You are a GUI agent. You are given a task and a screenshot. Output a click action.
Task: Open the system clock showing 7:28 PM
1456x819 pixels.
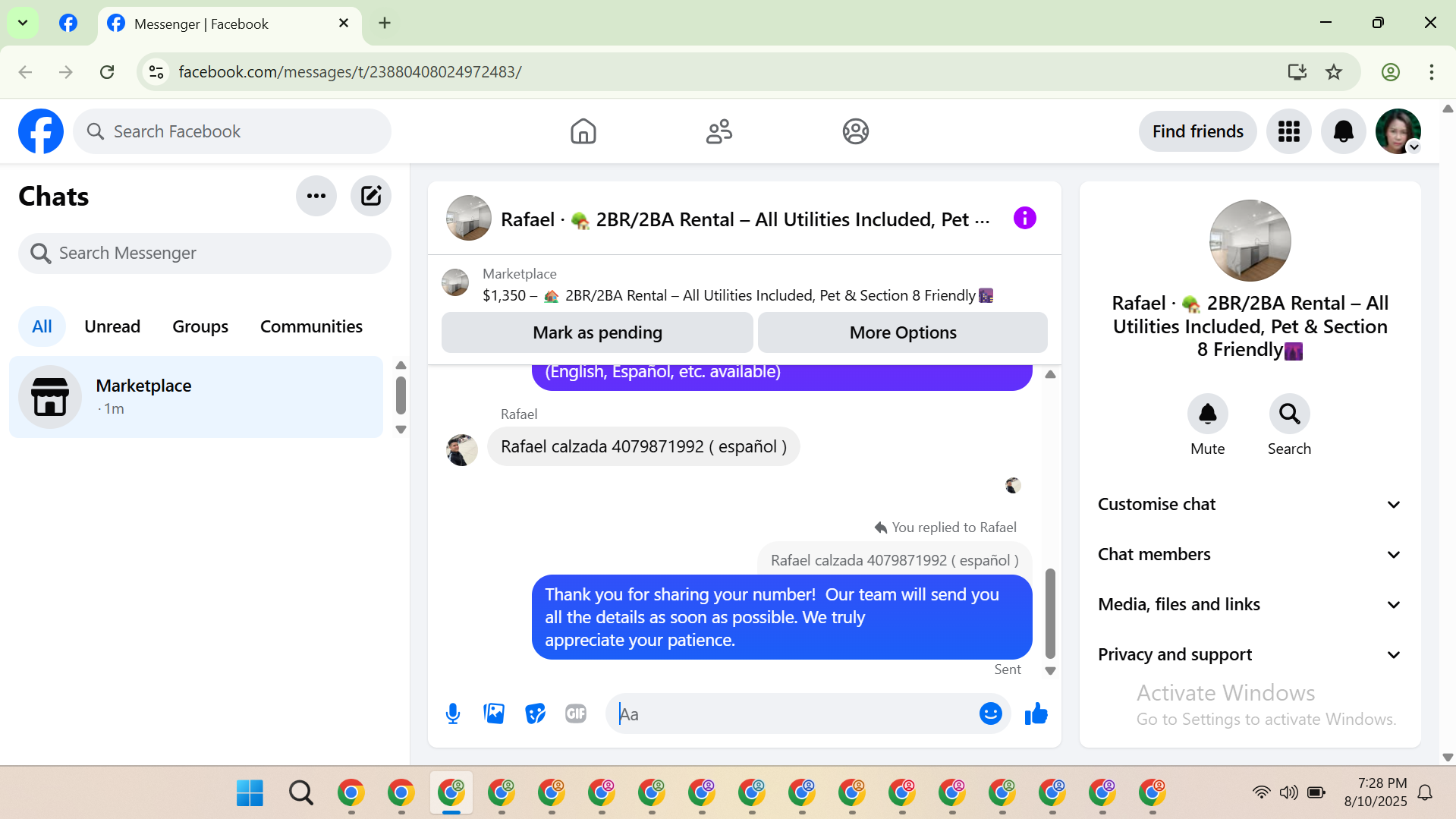[1375, 792]
